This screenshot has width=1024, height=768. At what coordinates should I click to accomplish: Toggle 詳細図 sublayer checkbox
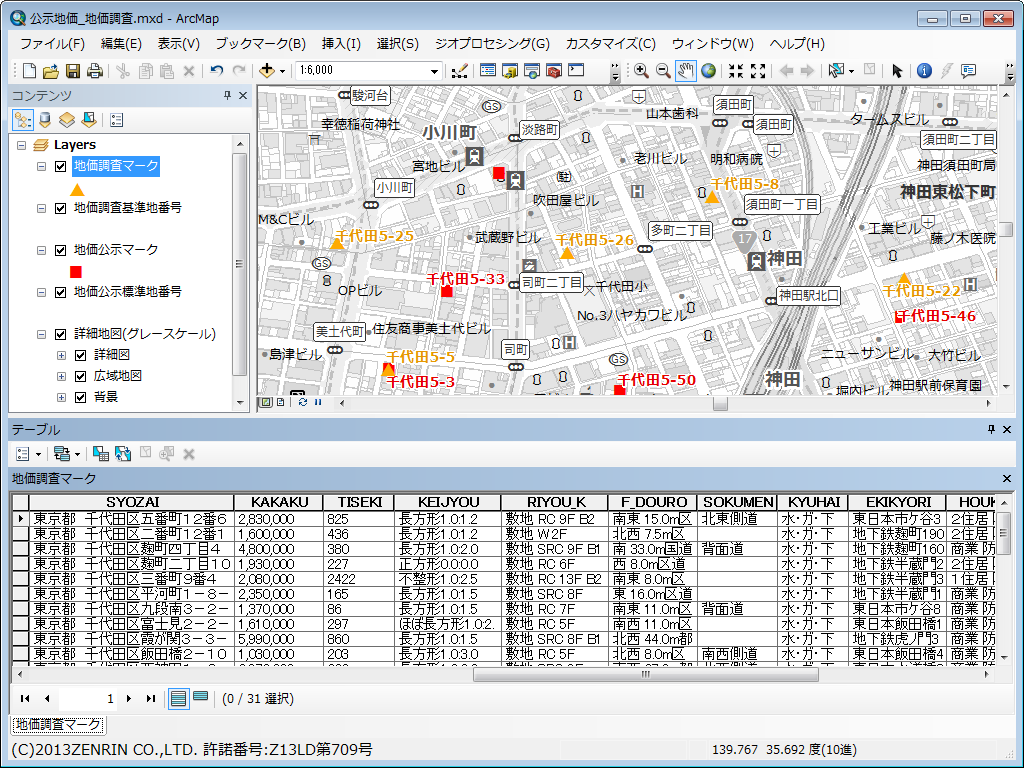pos(81,355)
